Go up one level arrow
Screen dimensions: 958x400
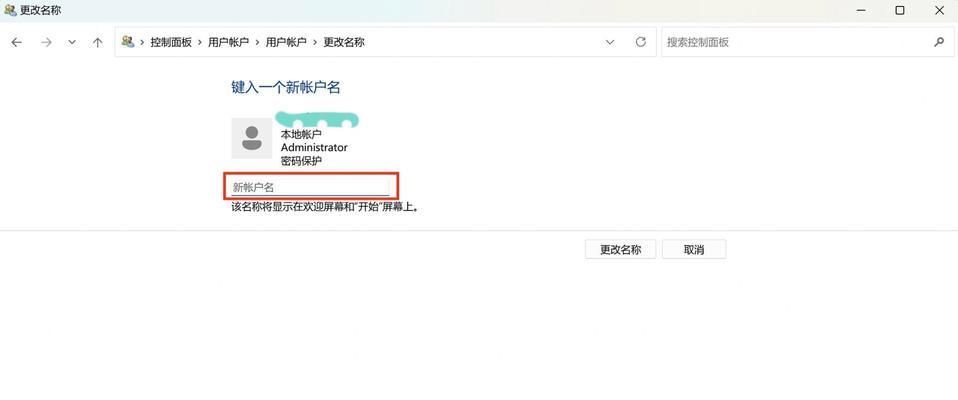point(98,42)
